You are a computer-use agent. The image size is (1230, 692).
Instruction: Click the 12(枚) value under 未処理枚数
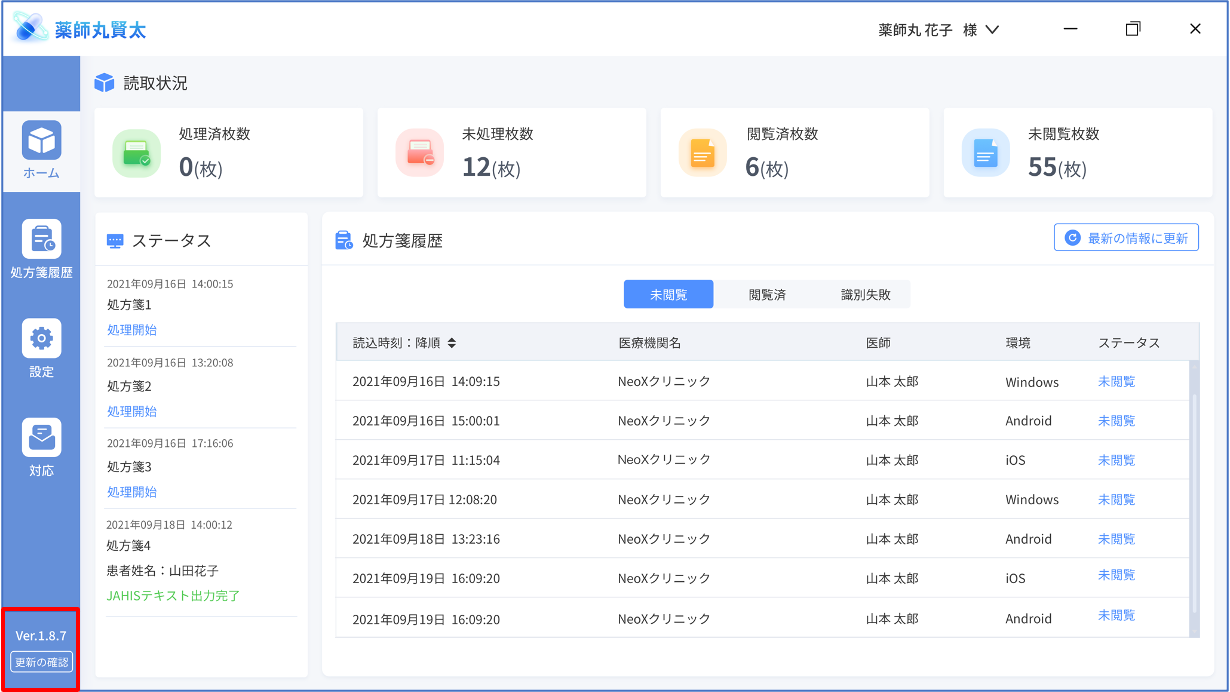(x=491, y=167)
